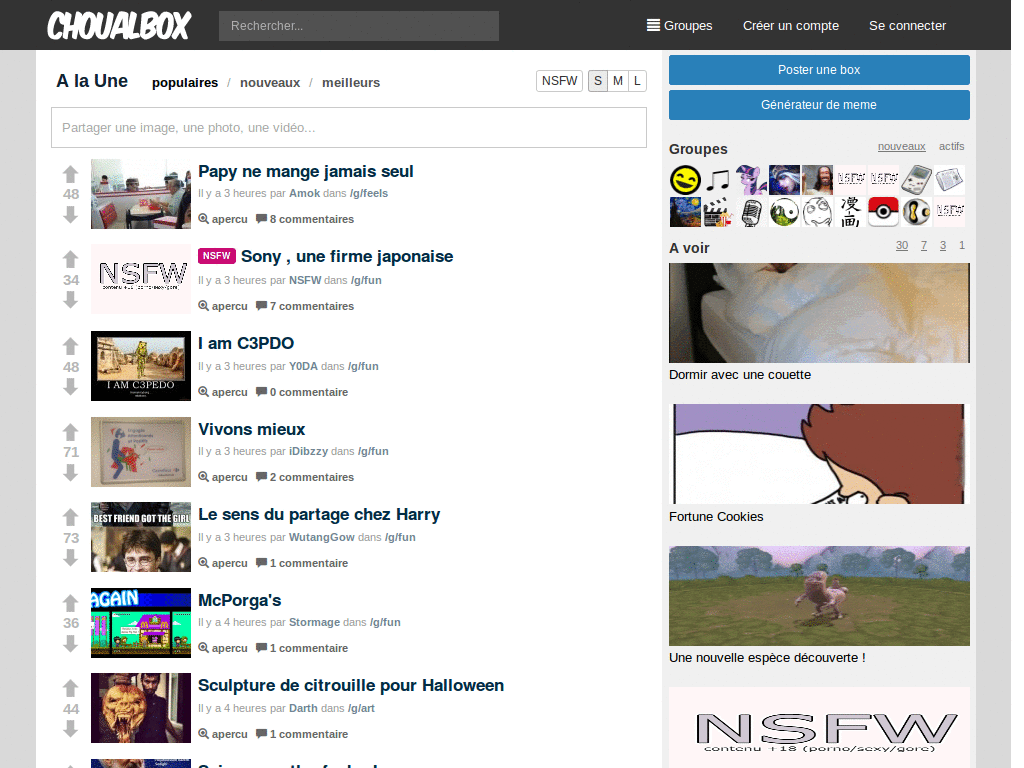Upvote the 'Vivons mieux' post
This screenshot has height=768, width=1024.
(71, 432)
